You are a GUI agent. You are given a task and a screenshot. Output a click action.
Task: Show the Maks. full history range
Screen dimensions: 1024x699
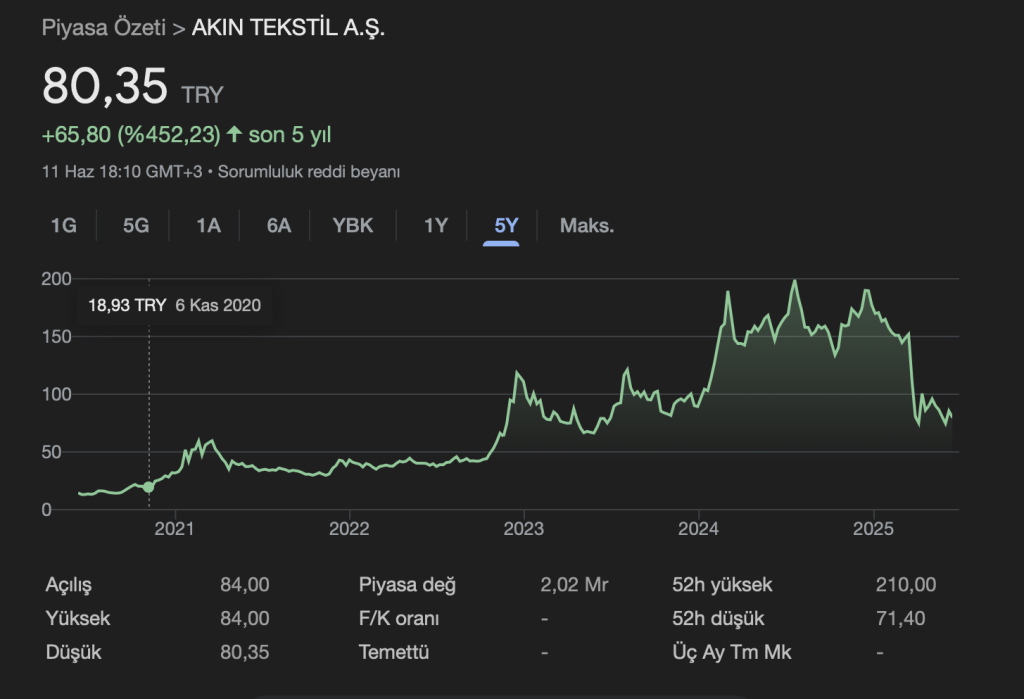pos(587,225)
